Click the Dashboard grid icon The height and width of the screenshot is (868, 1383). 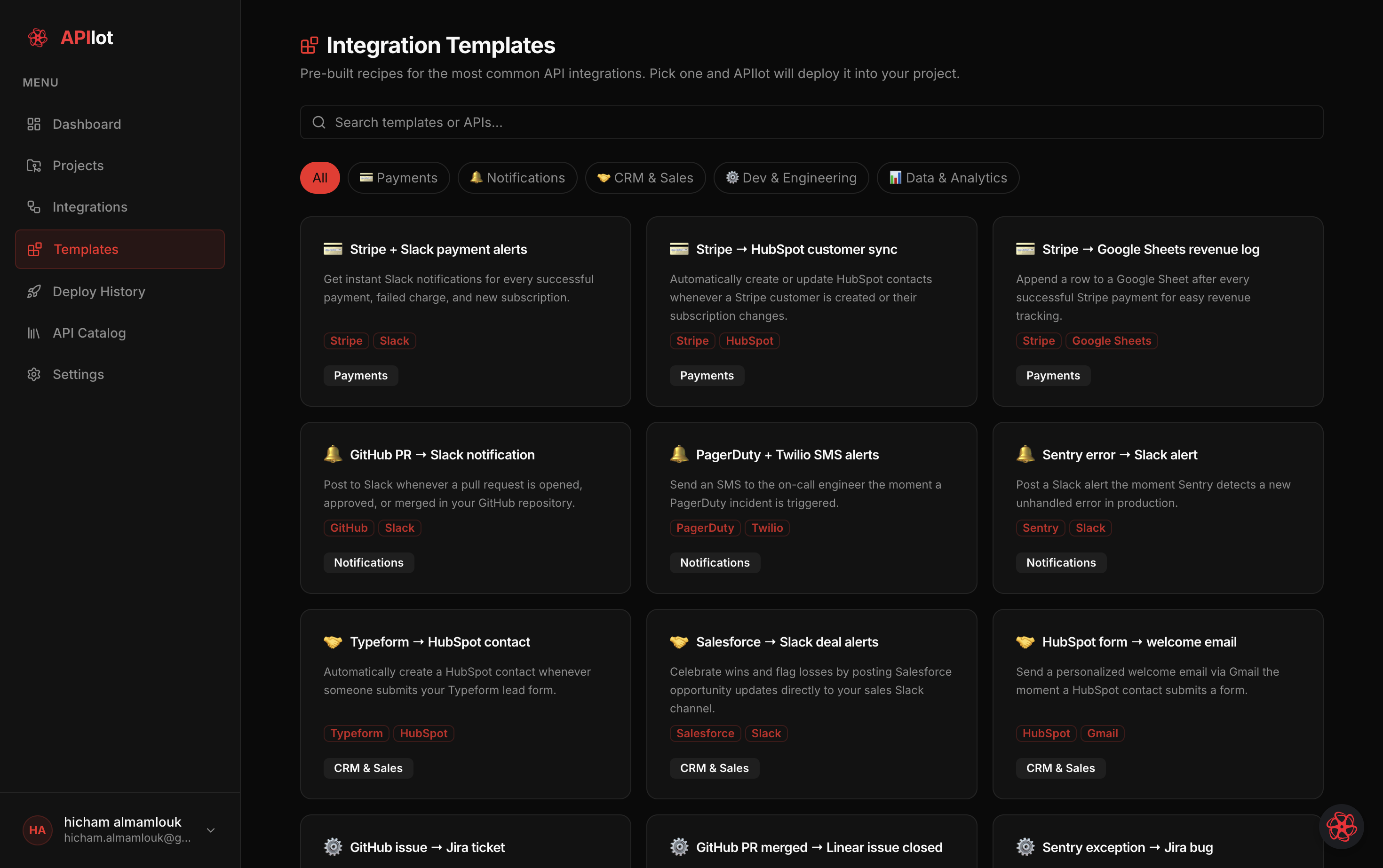pyautogui.click(x=34, y=124)
